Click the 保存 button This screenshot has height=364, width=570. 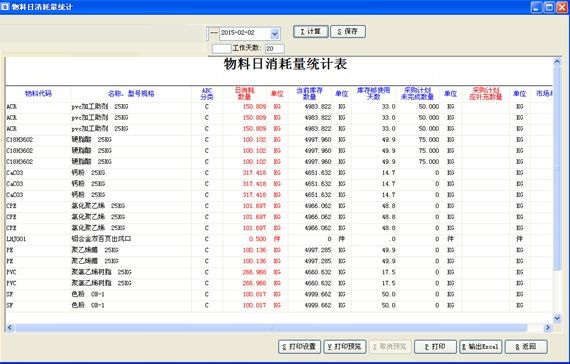point(348,32)
